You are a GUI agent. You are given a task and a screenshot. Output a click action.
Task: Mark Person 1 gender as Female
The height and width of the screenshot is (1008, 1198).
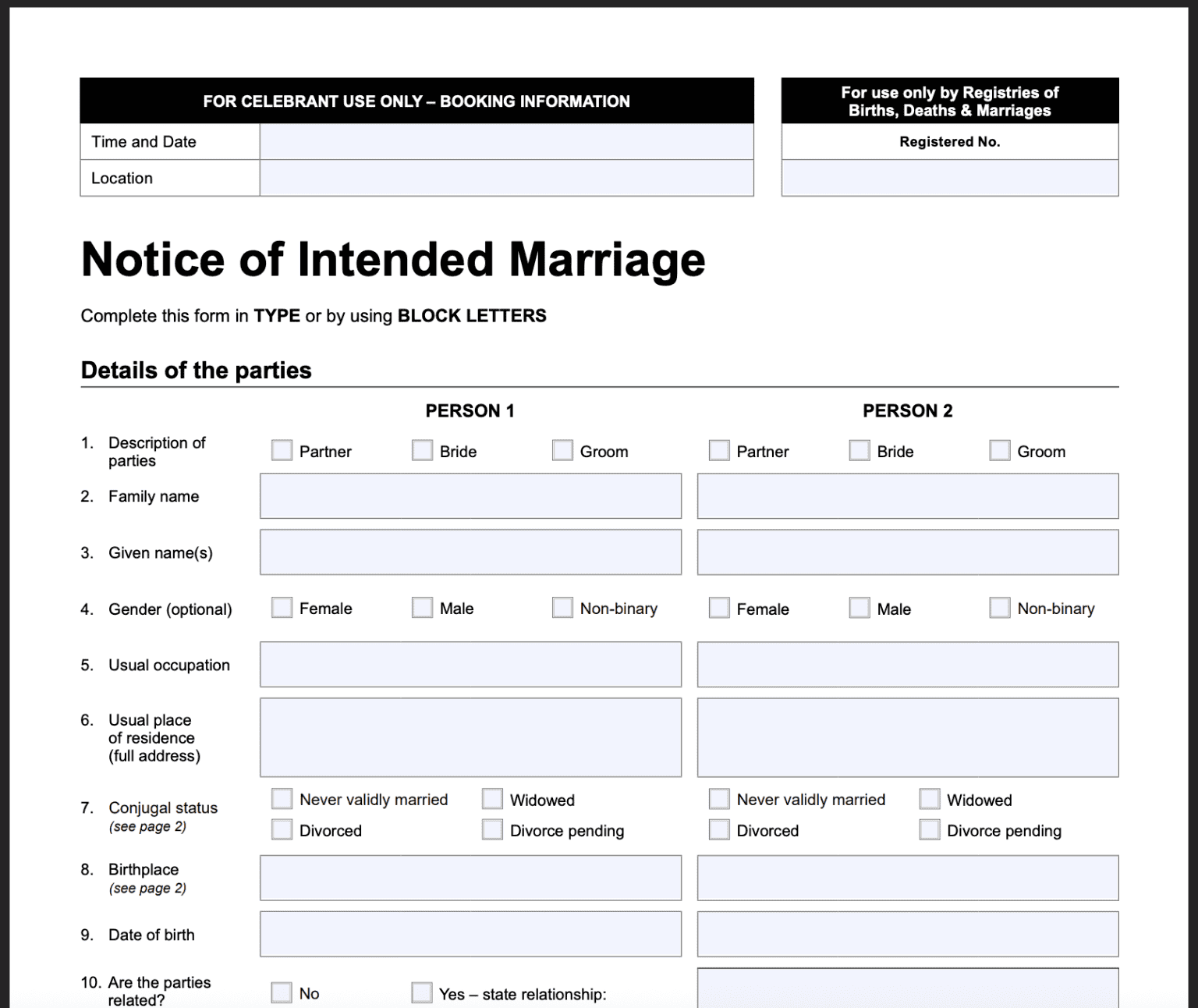[282, 608]
